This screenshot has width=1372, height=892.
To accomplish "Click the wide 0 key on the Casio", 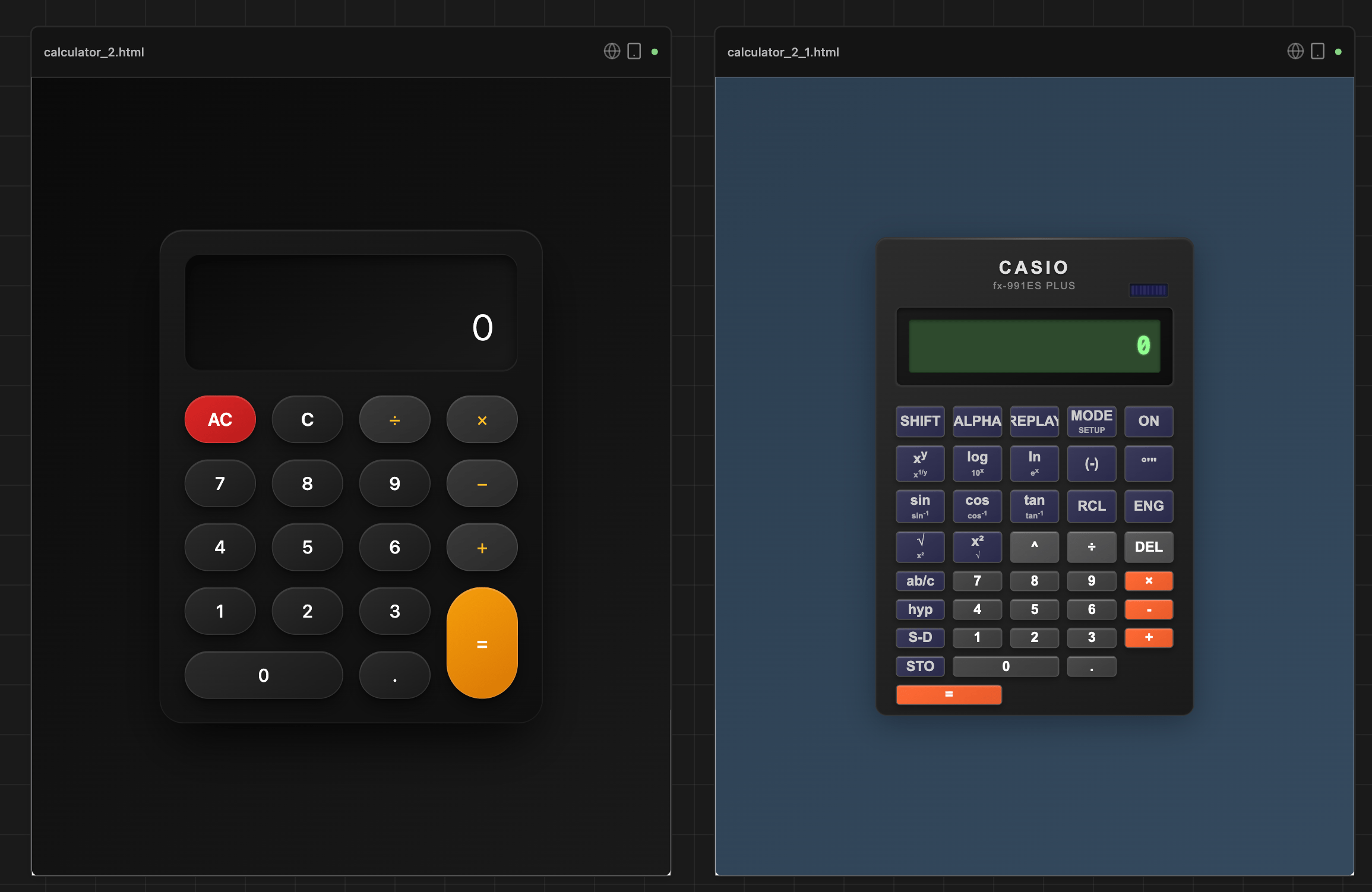I will 1006,666.
